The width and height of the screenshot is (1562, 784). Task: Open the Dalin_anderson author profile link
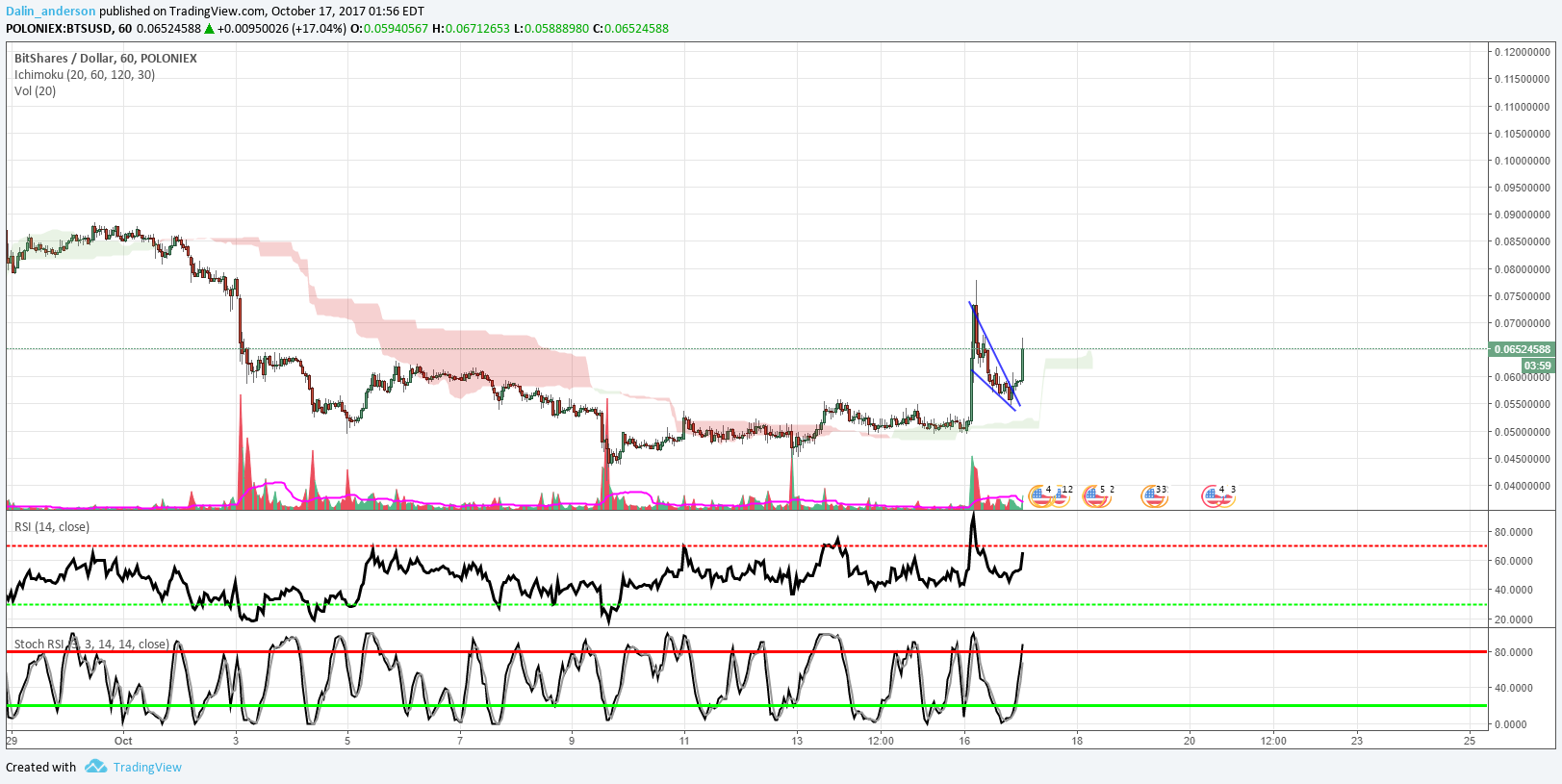click(51, 12)
